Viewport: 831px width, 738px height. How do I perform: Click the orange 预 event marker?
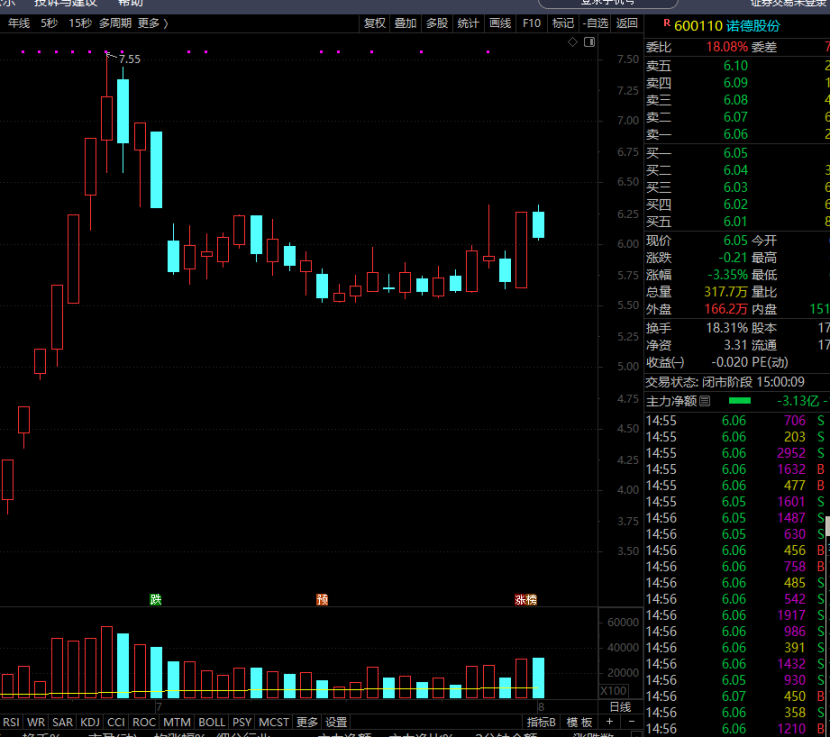pos(322,599)
